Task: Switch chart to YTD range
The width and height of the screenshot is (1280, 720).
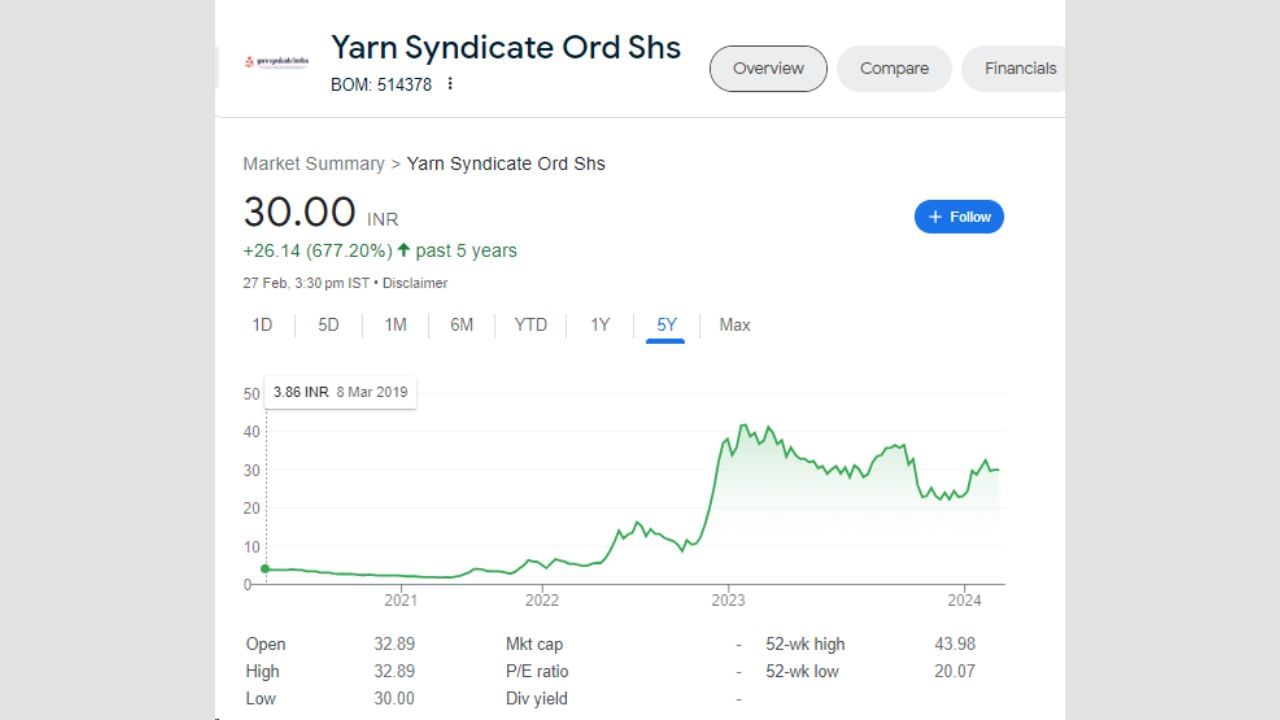Action: coord(530,325)
